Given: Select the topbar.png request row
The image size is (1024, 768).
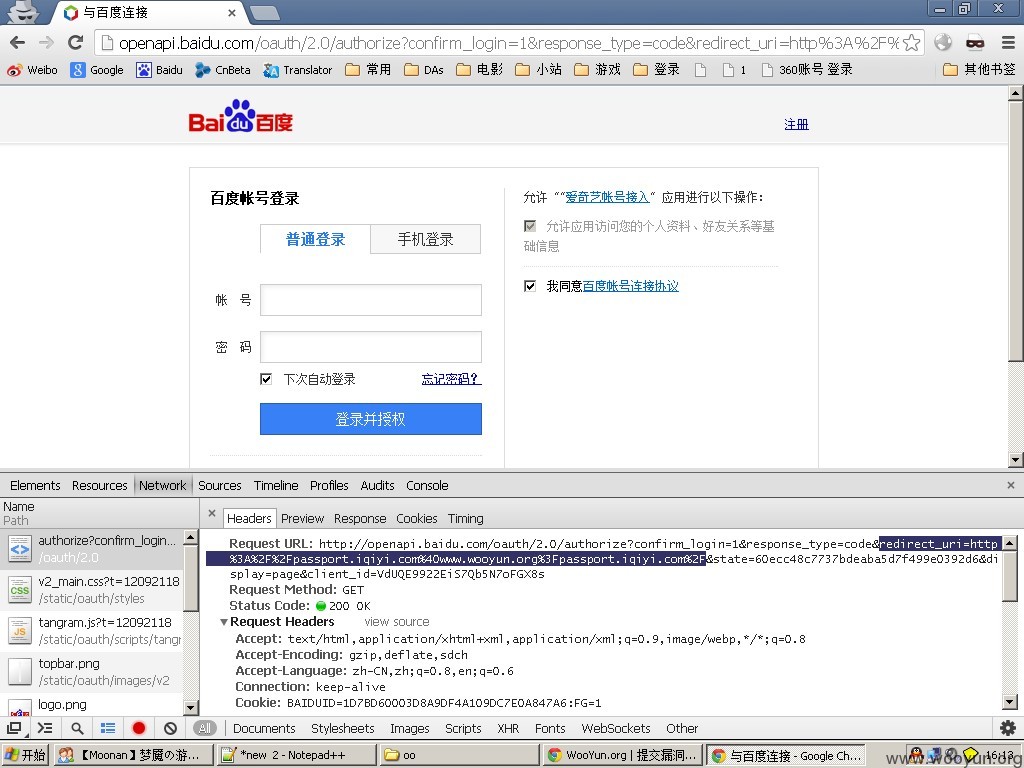Looking at the screenshot, I should (92, 672).
